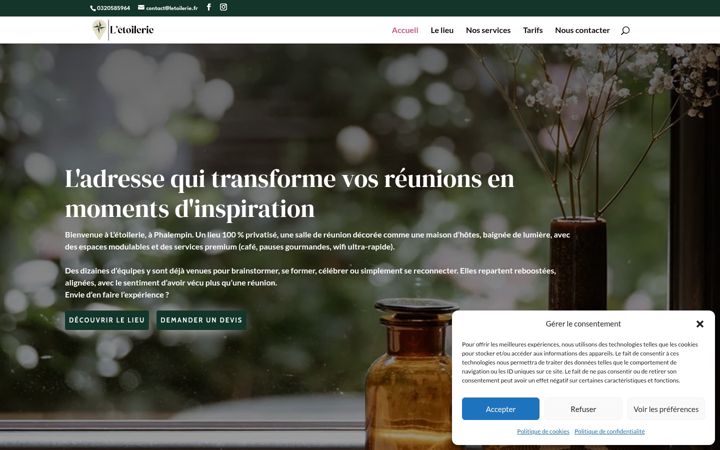Click paragraph starting 'Des dizaines d'équipes'
Viewport: 720px width, 450px height.
coord(310,277)
